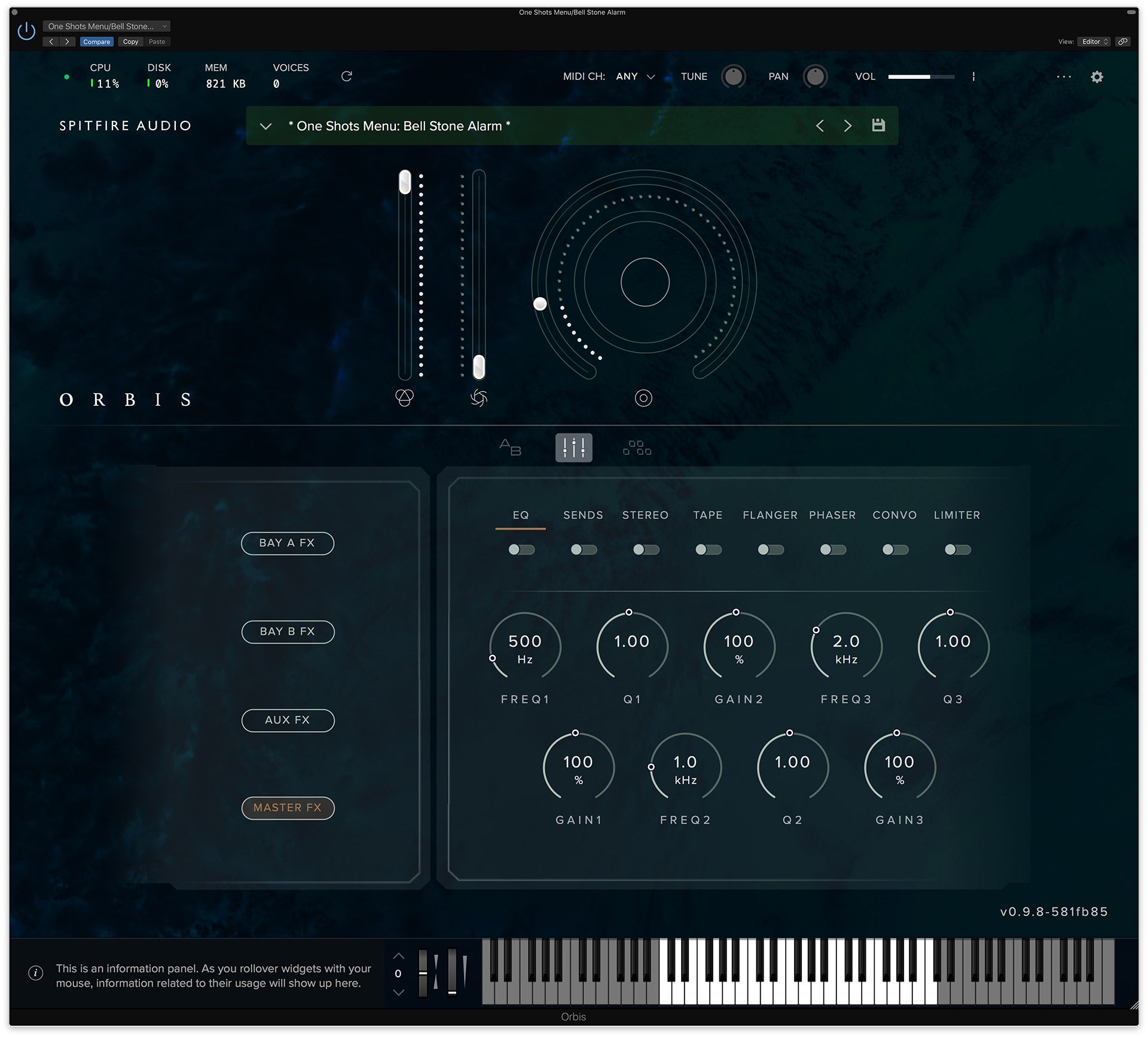
Task: Open the A/B view icon
Action: coord(510,448)
